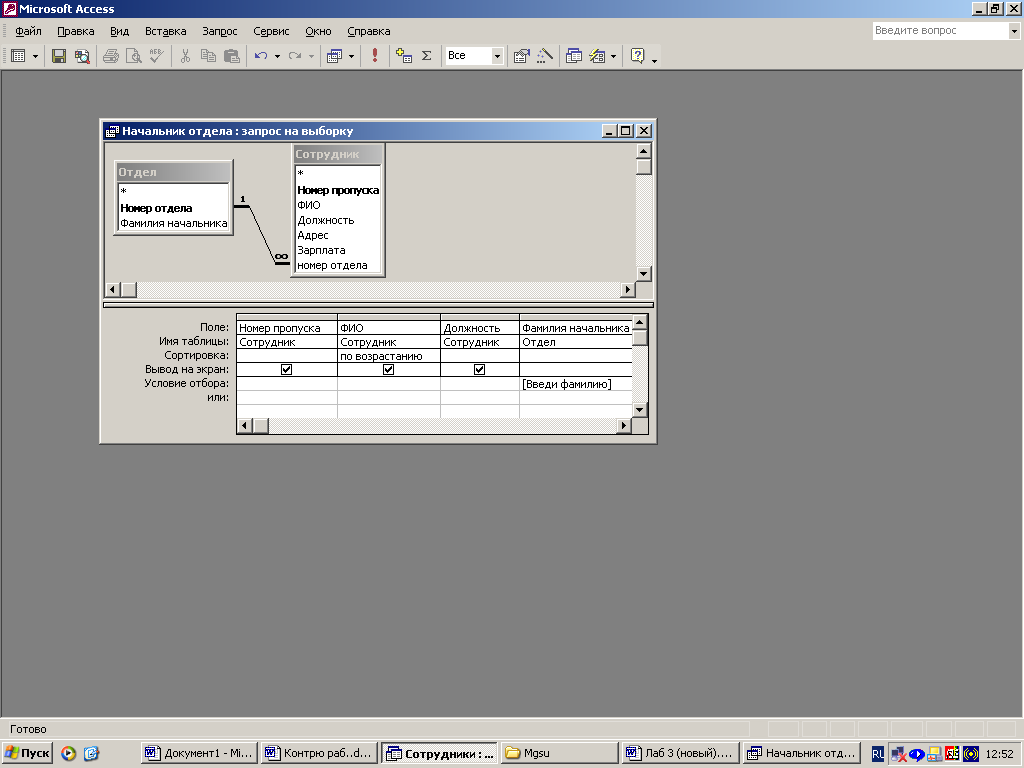Select 'номер отдела' in Сотрудник table
Viewport: 1024px width, 768px height.
pyautogui.click(x=332, y=265)
